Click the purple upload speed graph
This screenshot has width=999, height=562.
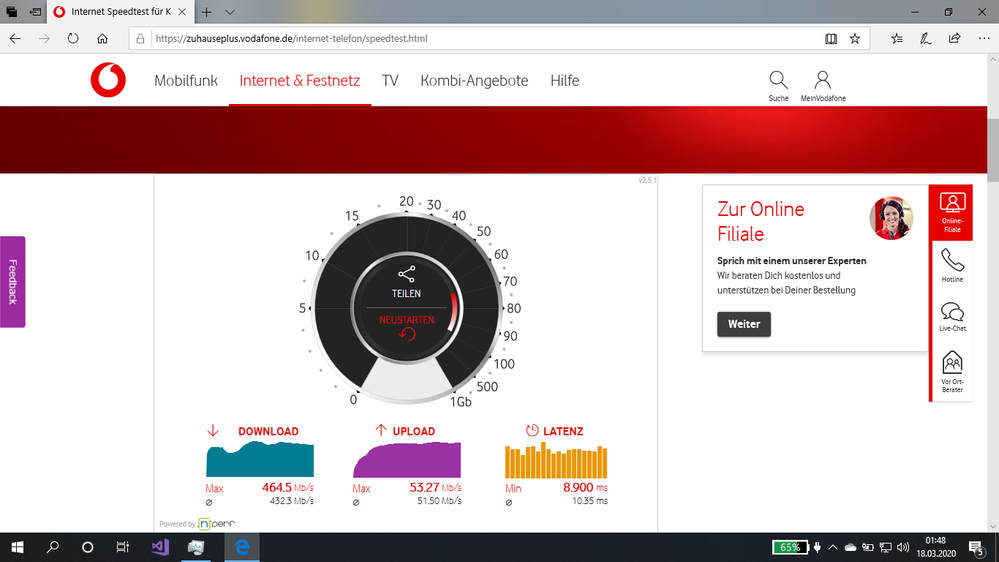[x=407, y=459]
